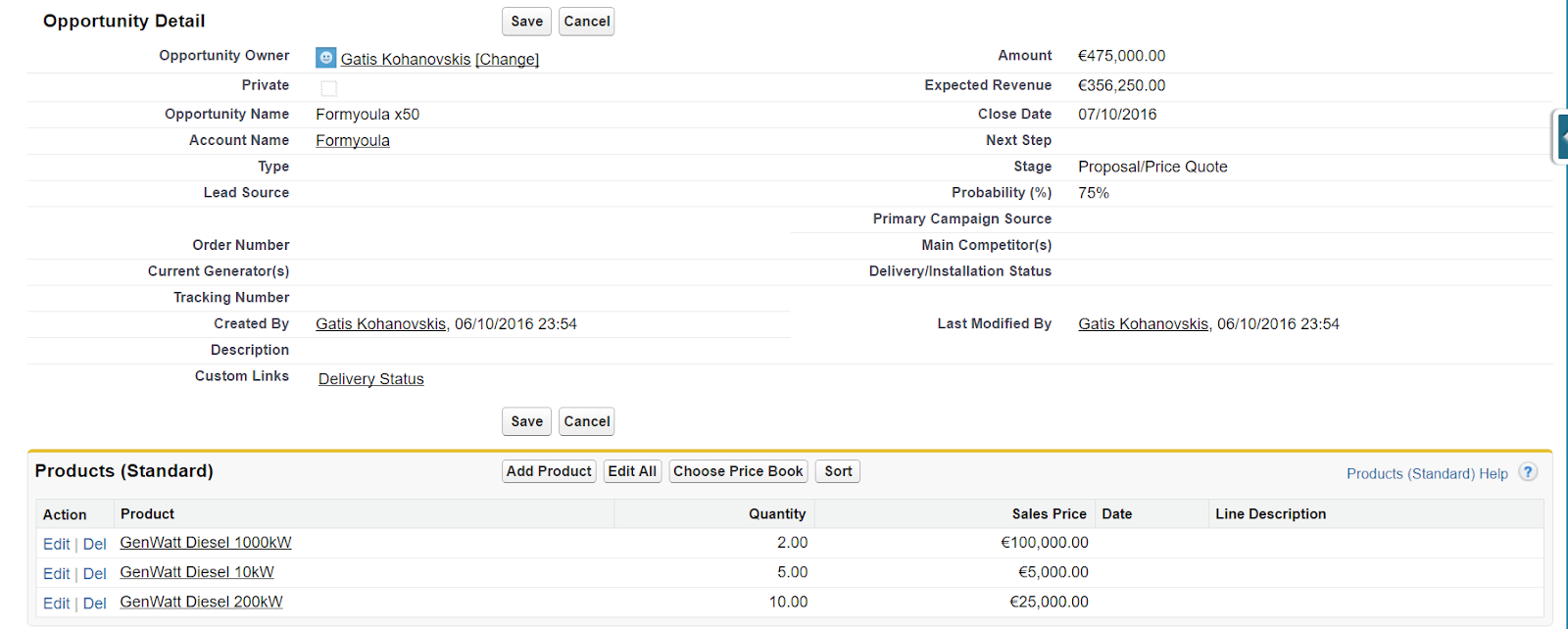Screen dimensions: 1568x629
Task: Click the Opportunity Detail heading
Action: point(124,22)
